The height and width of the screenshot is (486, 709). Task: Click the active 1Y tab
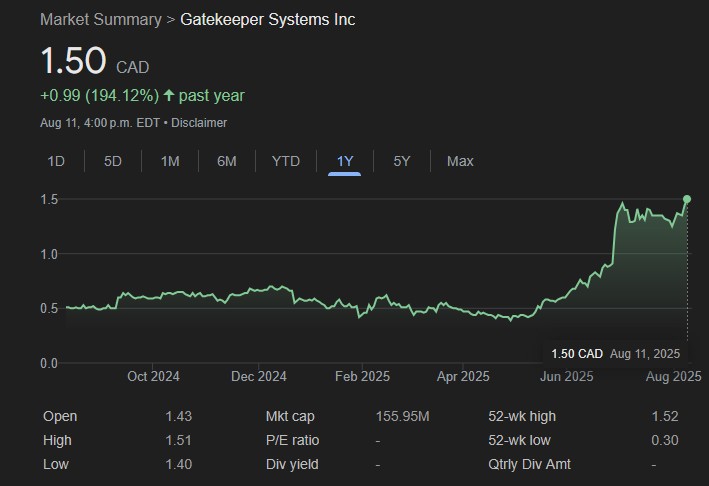coord(345,161)
